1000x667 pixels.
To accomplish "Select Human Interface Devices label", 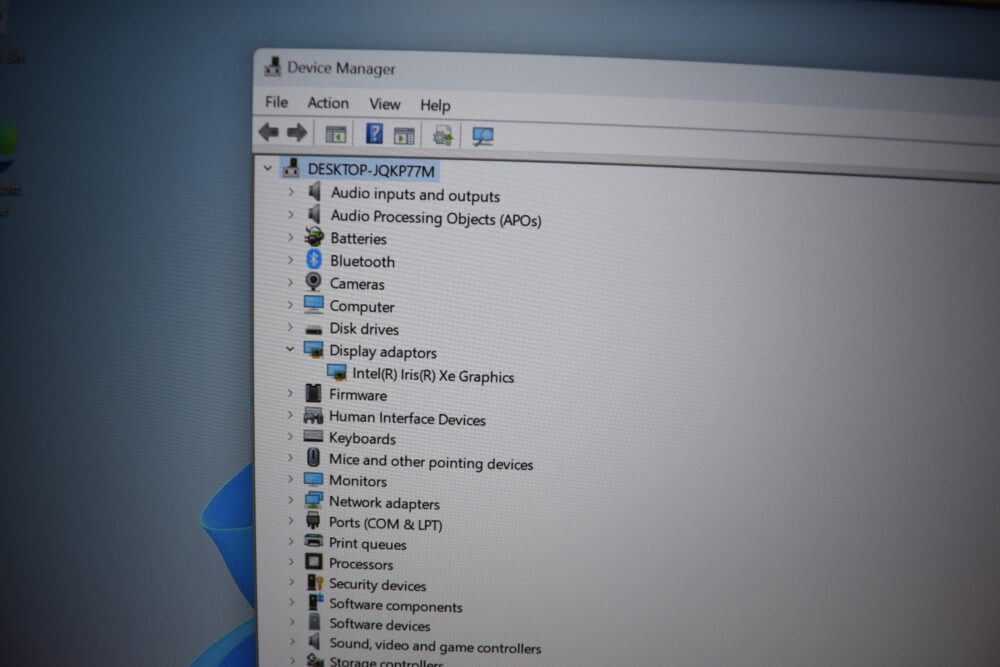I will (x=407, y=418).
